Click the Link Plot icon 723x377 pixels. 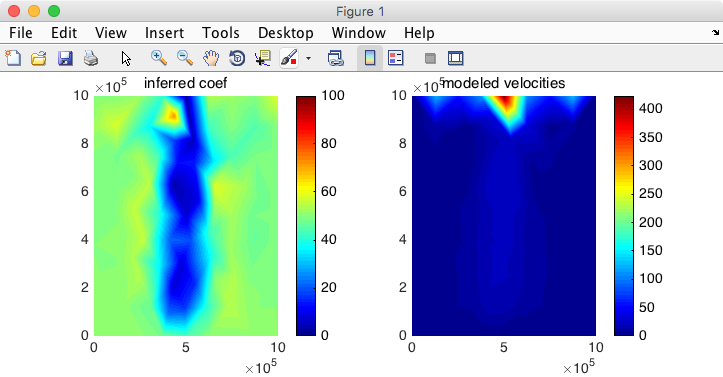(x=336, y=58)
